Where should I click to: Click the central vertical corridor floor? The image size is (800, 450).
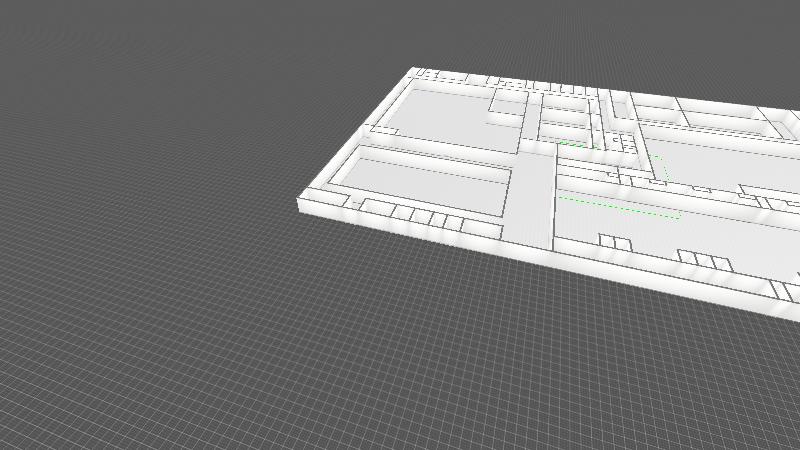click(x=534, y=200)
